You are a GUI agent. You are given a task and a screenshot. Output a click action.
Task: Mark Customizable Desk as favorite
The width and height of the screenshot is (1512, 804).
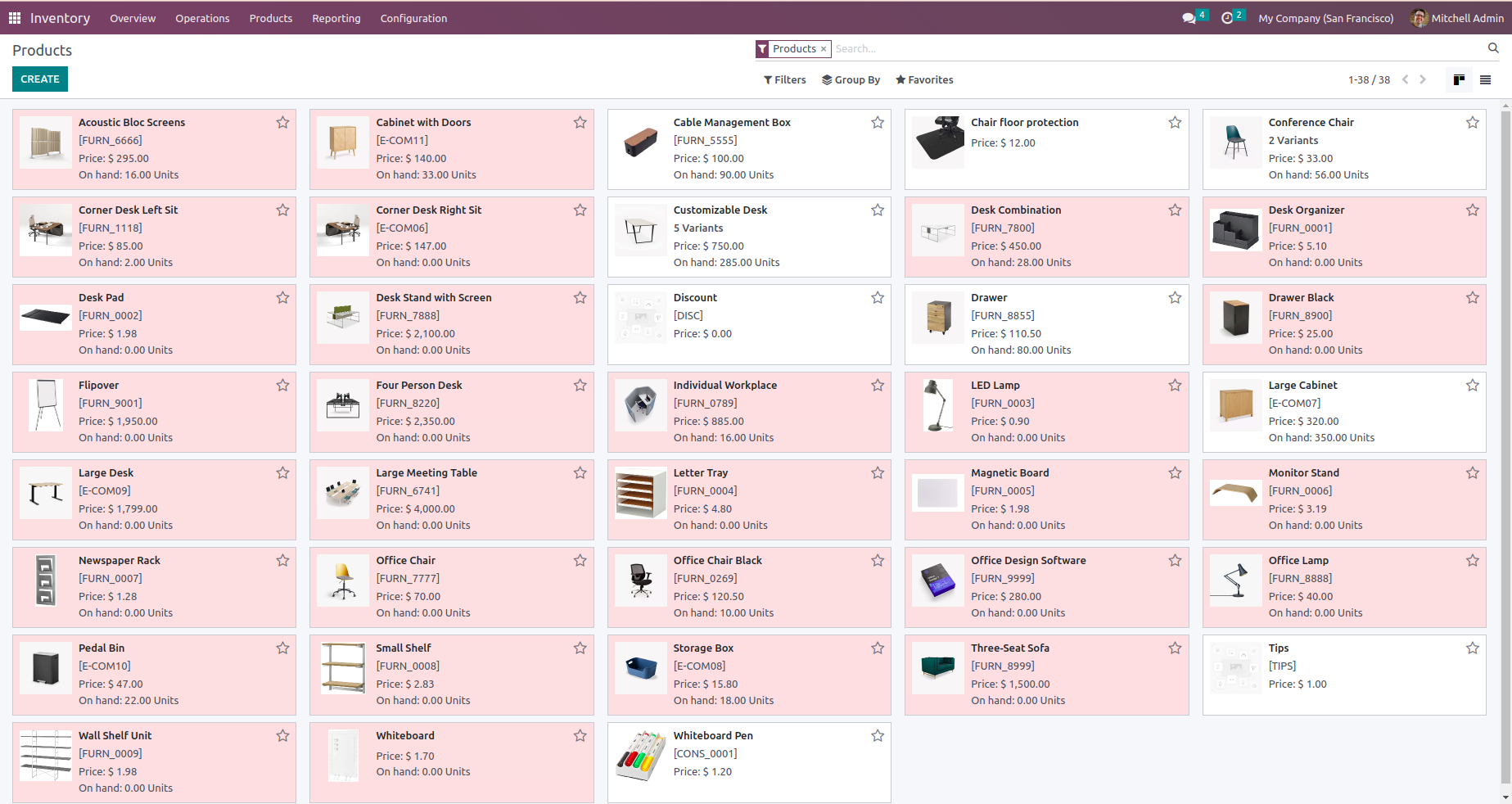878,210
